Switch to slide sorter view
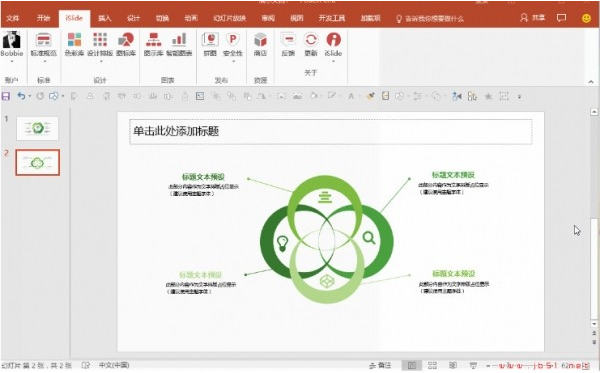This screenshot has height=373, width=602. point(432,365)
